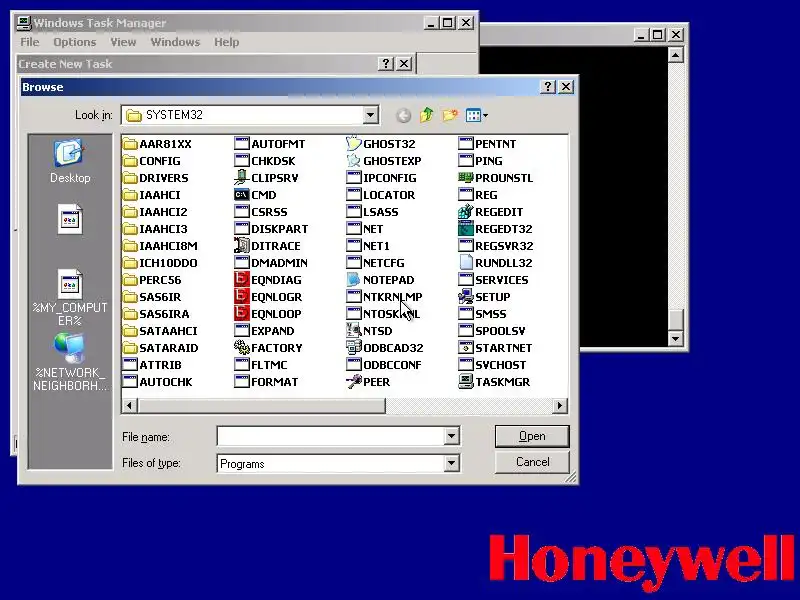Select the NETCFG file entry
The width and height of the screenshot is (800, 600).
376,263
